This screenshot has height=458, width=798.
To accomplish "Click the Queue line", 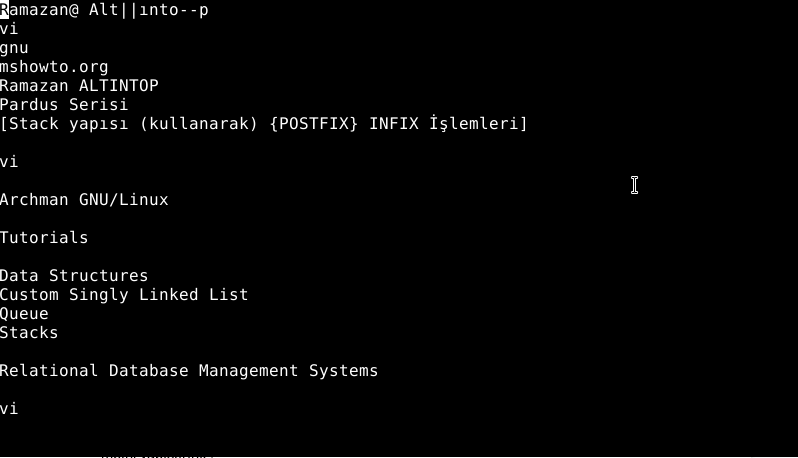I will click(x=24, y=314).
